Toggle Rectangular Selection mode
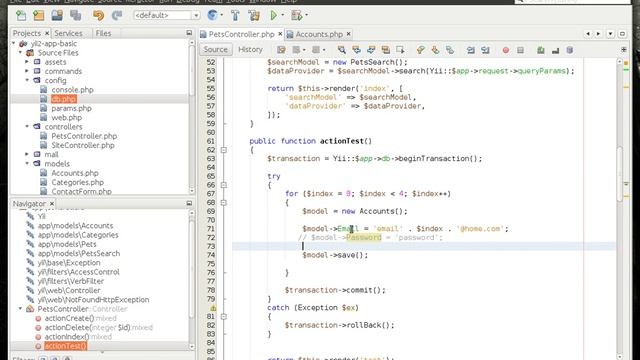640x360 pixels. pos(400,50)
